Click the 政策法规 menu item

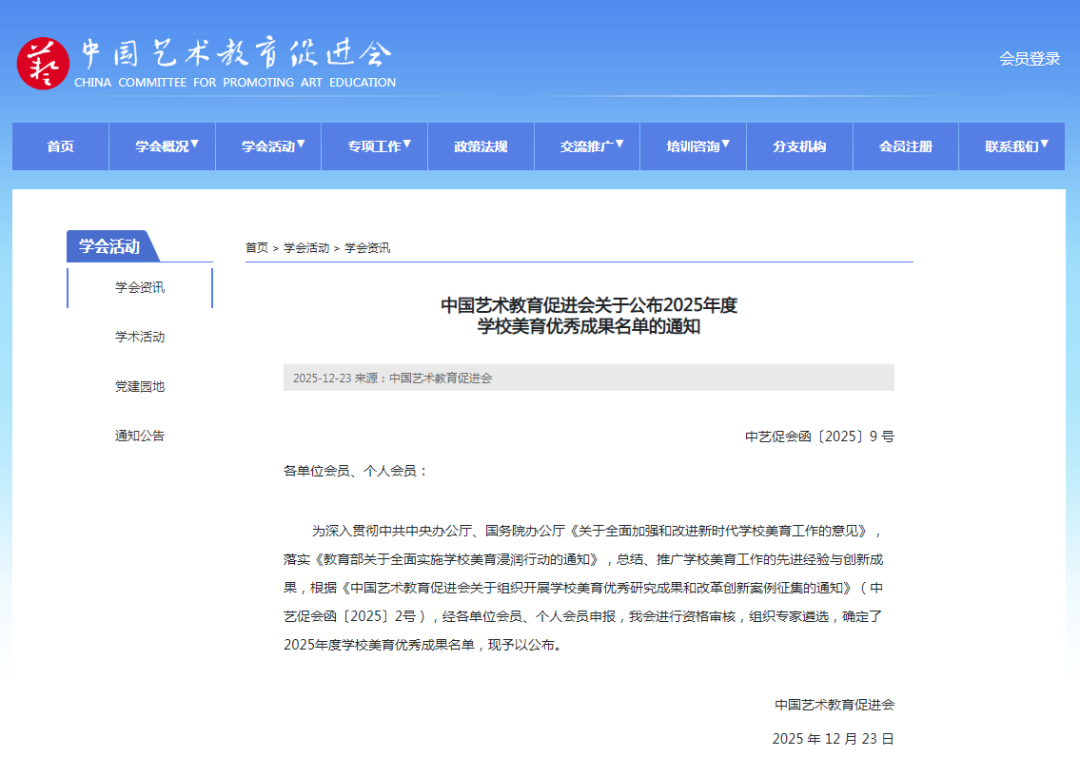point(481,146)
